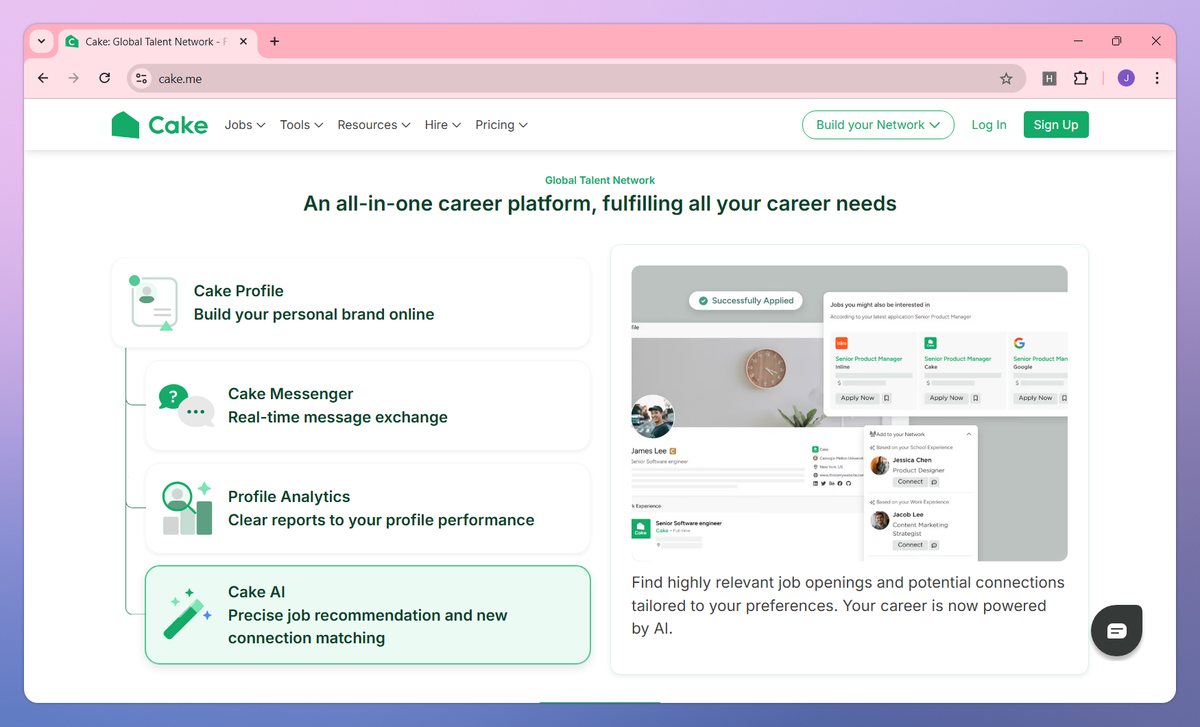Click the Successfully Applied badge in preview

pos(746,300)
